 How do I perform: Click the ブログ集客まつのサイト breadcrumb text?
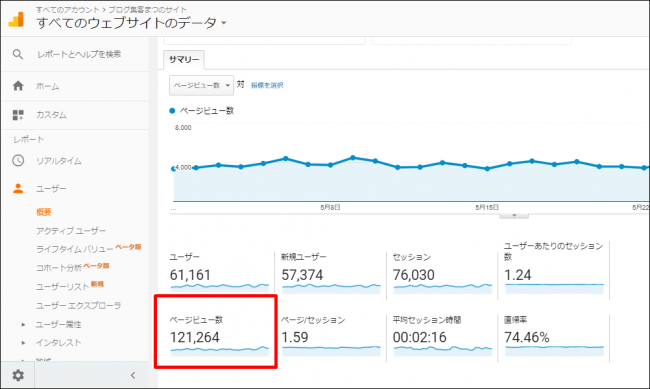pos(148,9)
